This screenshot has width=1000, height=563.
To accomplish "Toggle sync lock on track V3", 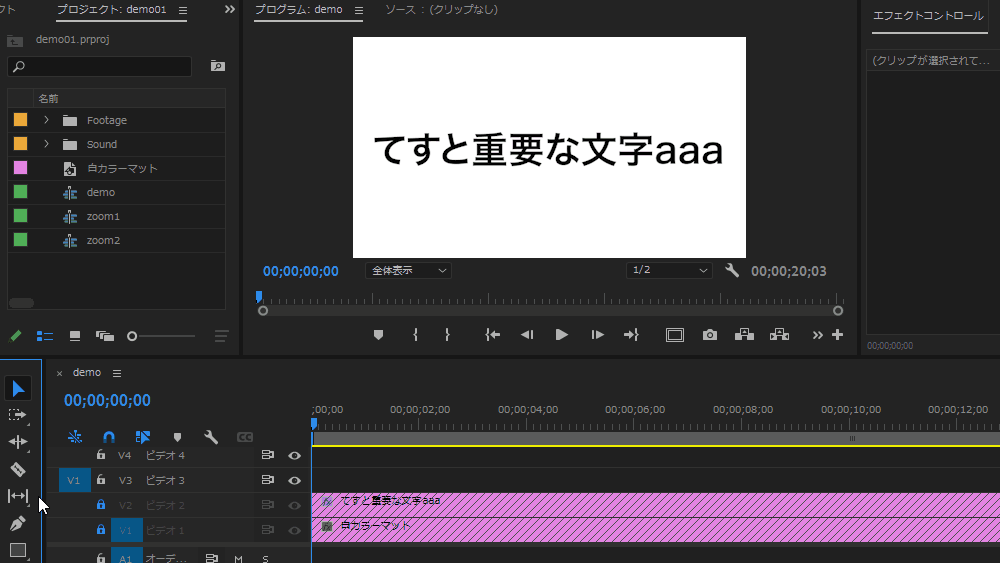I will [268, 479].
